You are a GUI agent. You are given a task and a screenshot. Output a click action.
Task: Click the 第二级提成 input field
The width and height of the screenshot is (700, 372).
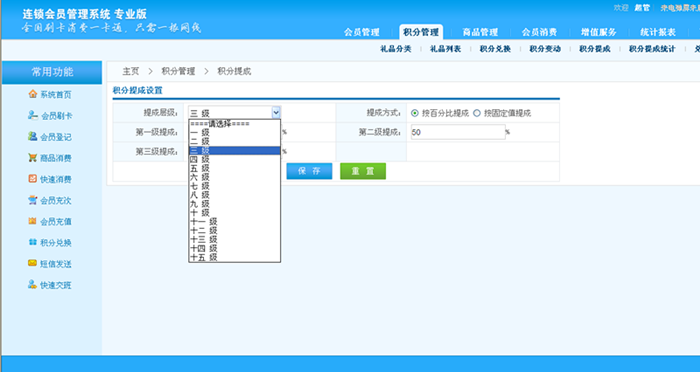[x=458, y=132]
